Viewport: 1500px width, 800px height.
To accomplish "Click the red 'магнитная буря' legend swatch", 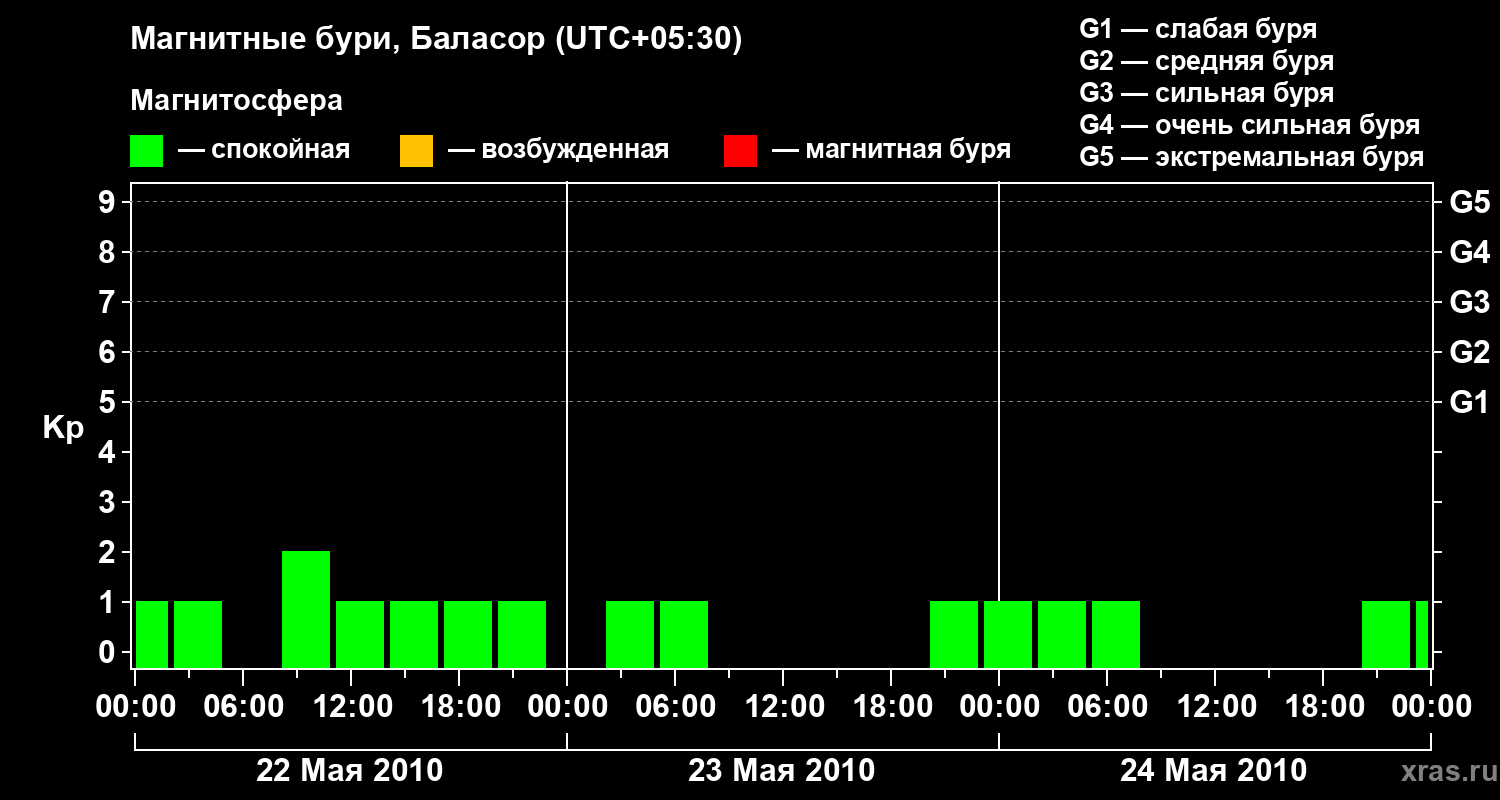I will pyautogui.click(x=740, y=151).
